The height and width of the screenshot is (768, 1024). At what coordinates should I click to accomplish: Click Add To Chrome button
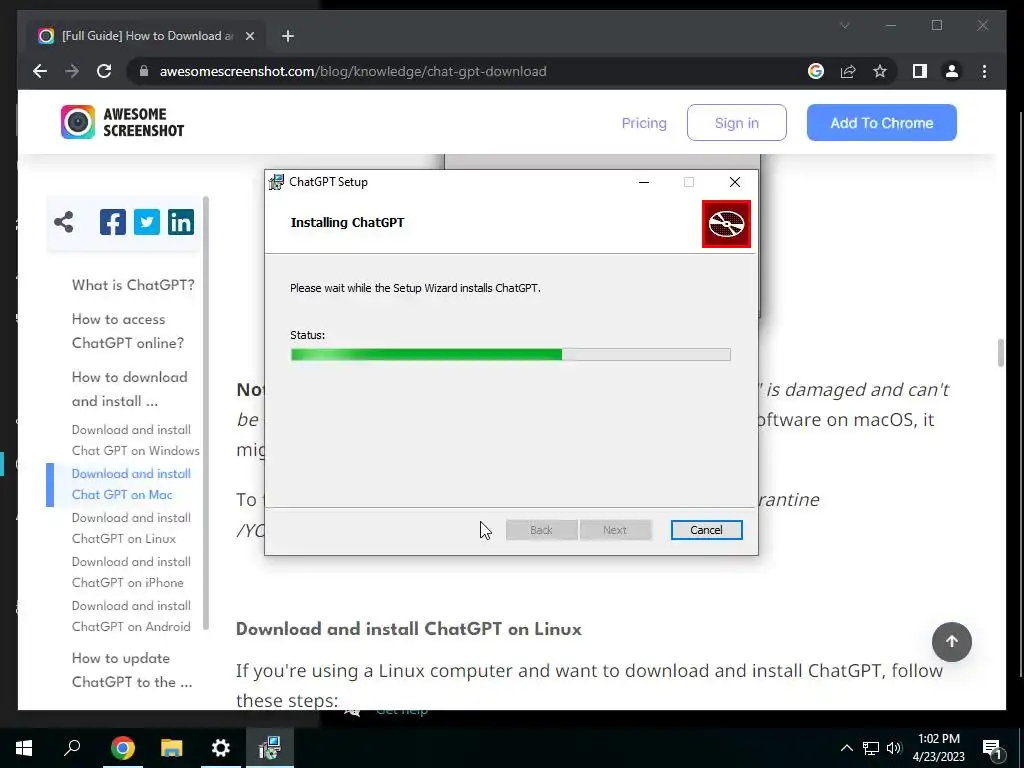pyautogui.click(x=882, y=123)
